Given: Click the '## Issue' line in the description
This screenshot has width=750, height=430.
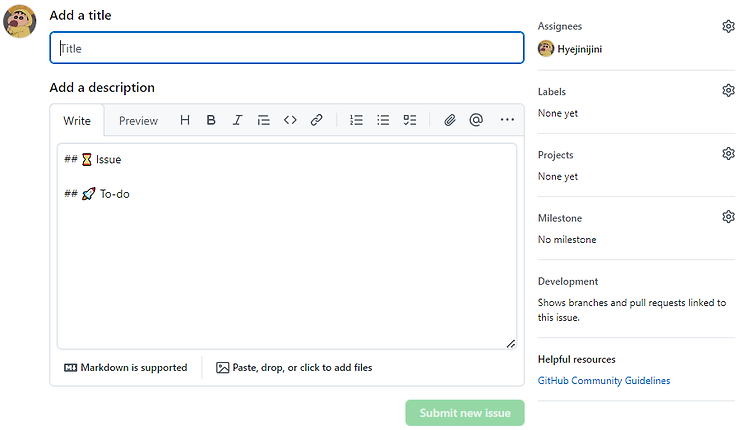Looking at the screenshot, I should (x=93, y=159).
